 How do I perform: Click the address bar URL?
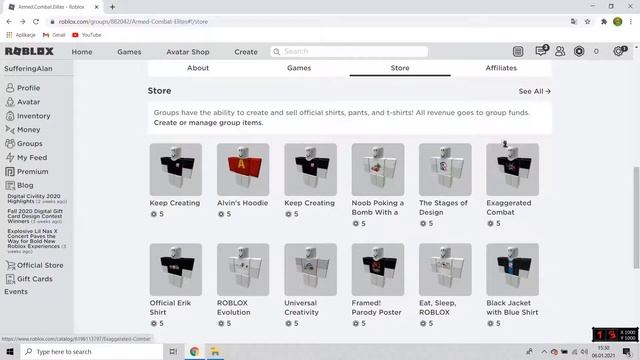click(133, 22)
